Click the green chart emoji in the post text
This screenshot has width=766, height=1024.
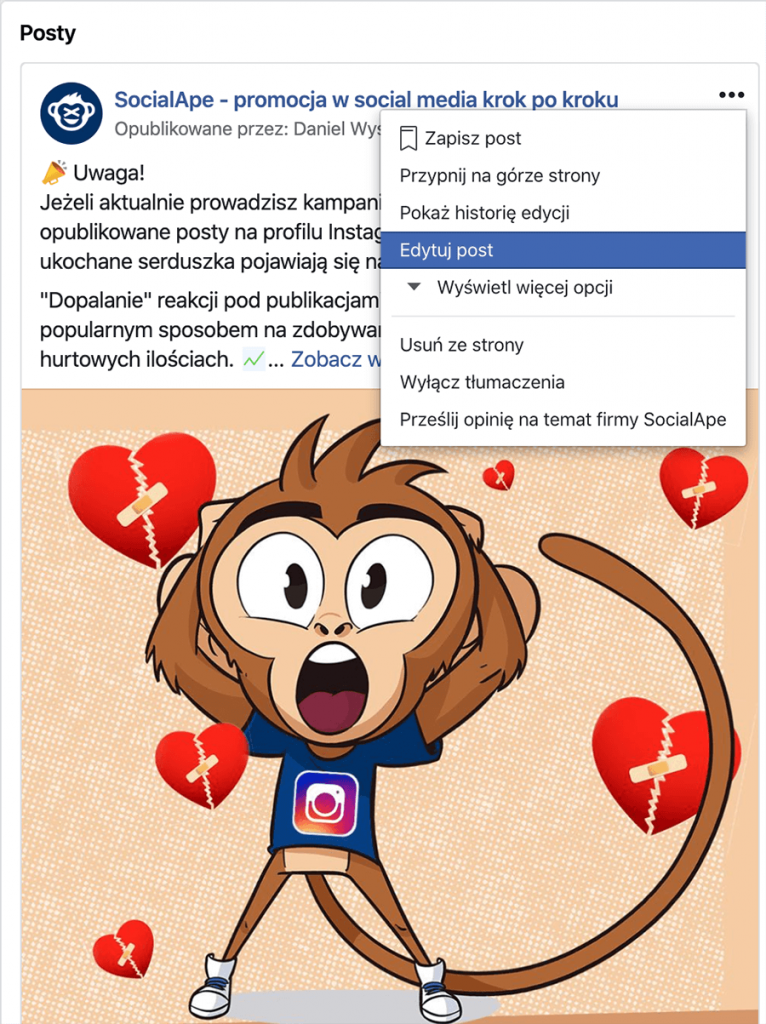tap(253, 359)
